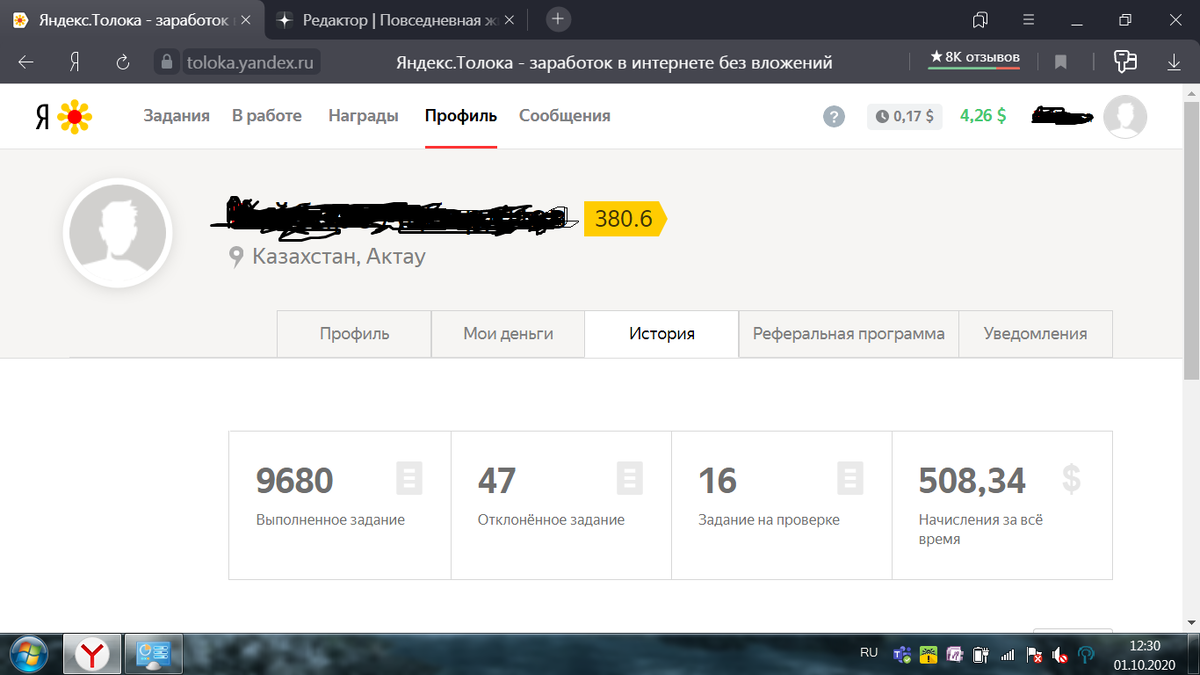Open the 8K отзывов site reviews

[x=975, y=57]
